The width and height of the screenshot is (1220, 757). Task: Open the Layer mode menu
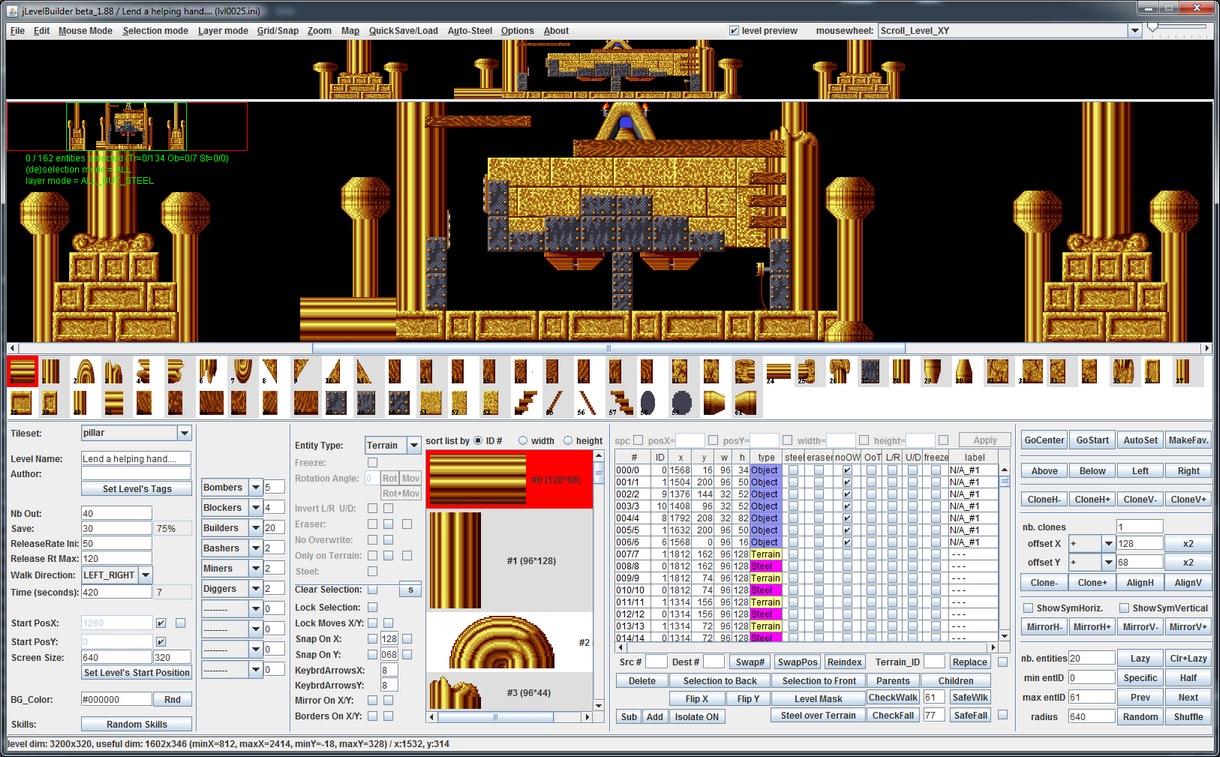(223, 30)
